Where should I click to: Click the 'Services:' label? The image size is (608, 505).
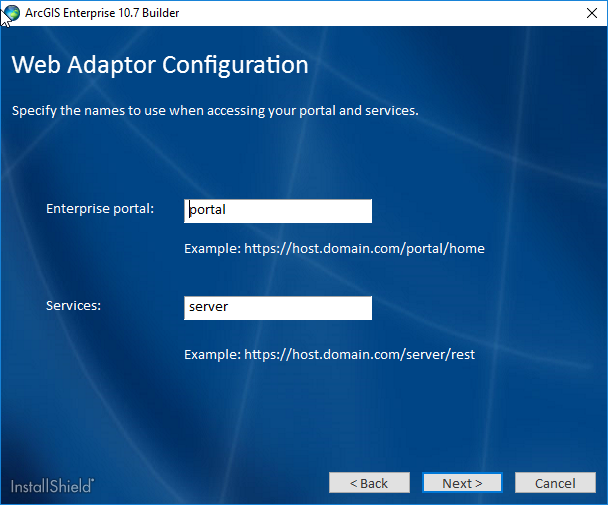(x=73, y=306)
